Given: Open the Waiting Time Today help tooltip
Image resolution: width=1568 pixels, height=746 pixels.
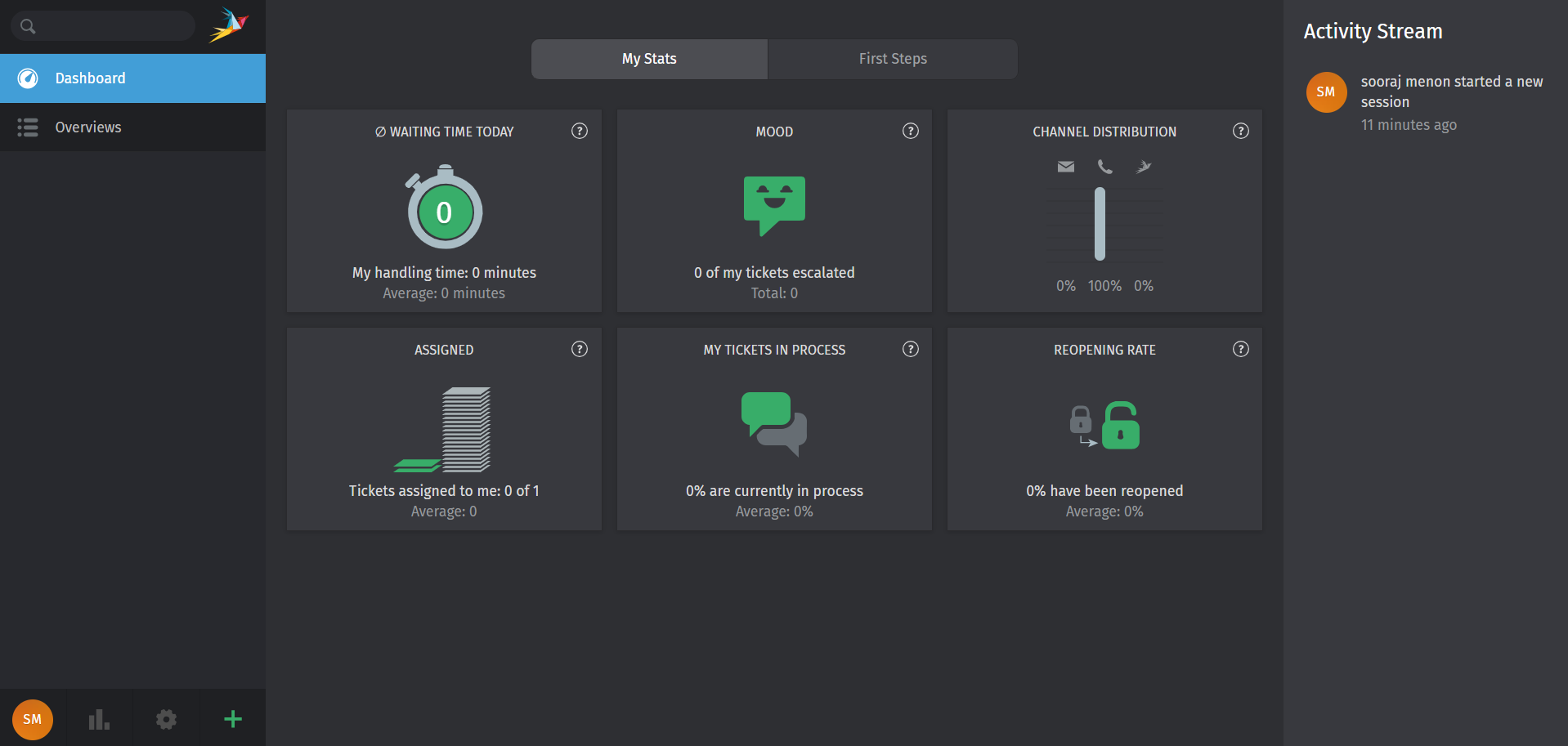Looking at the screenshot, I should point(579,131).
